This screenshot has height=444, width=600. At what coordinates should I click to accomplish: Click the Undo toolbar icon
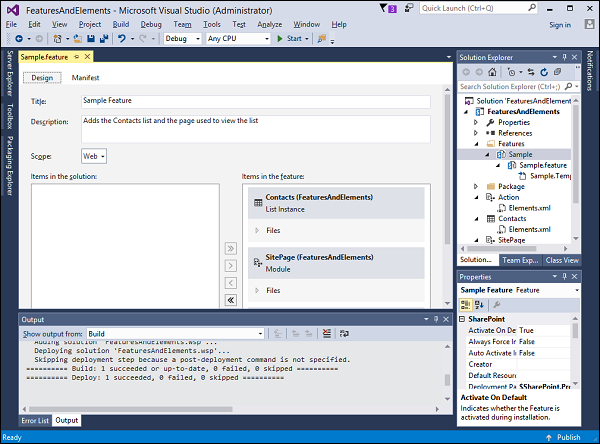point(122,39)
